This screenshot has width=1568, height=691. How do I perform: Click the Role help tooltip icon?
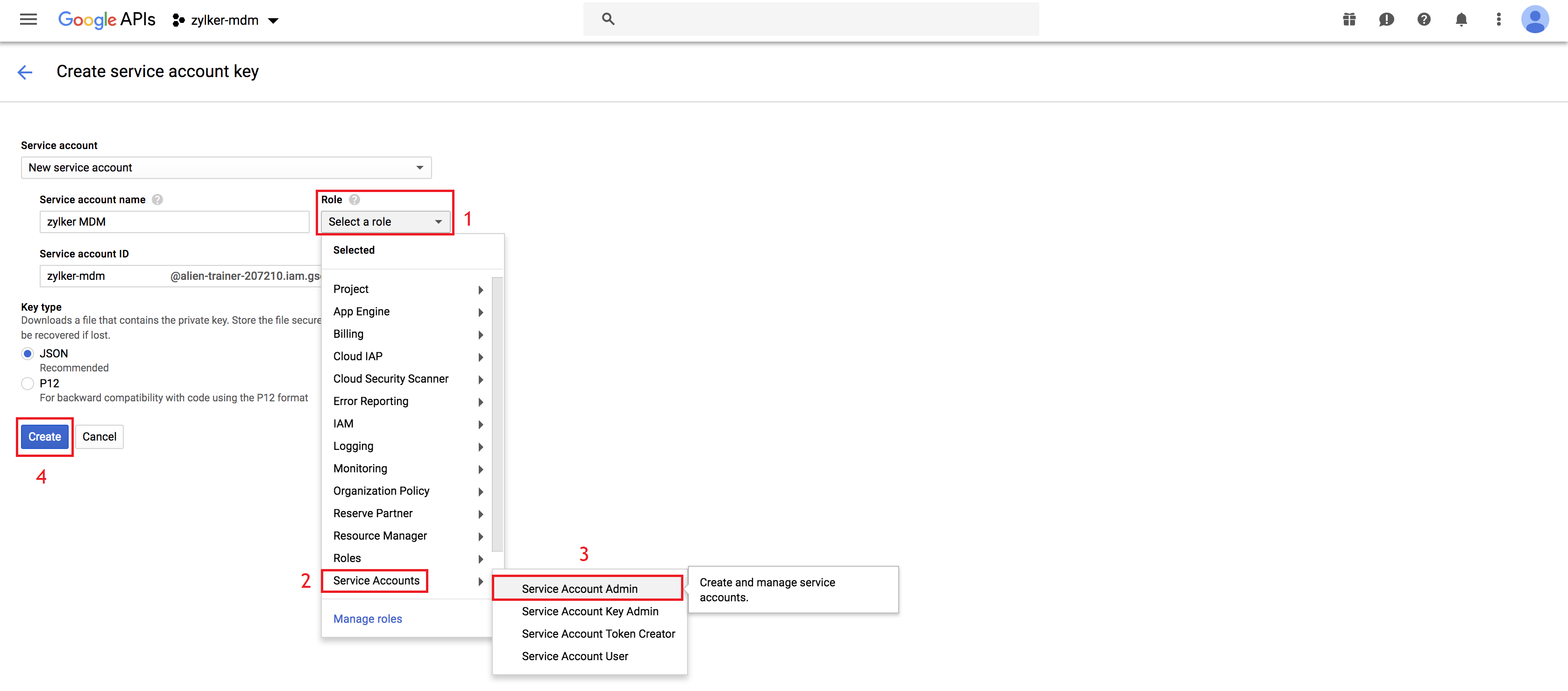354,199
